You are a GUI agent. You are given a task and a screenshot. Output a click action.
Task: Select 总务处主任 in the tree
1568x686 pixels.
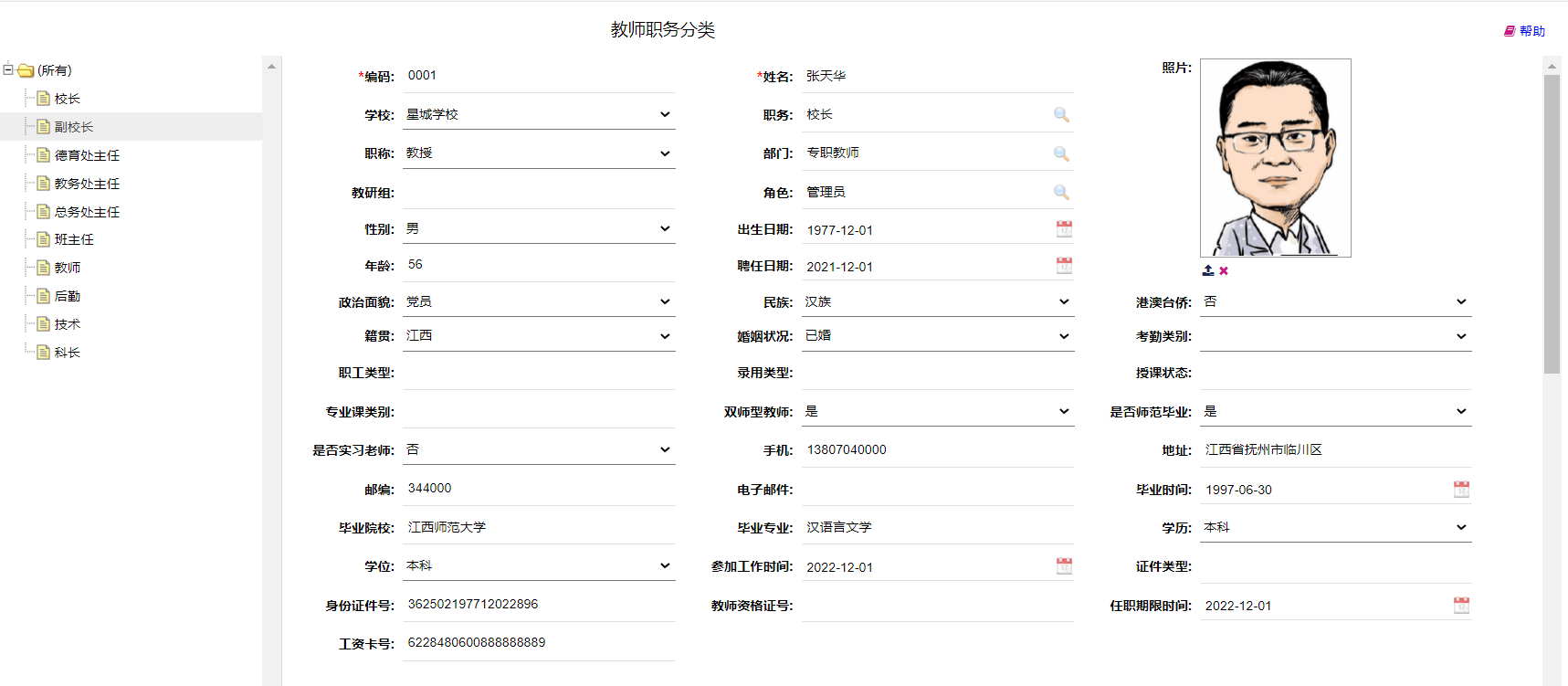[87, 212]
